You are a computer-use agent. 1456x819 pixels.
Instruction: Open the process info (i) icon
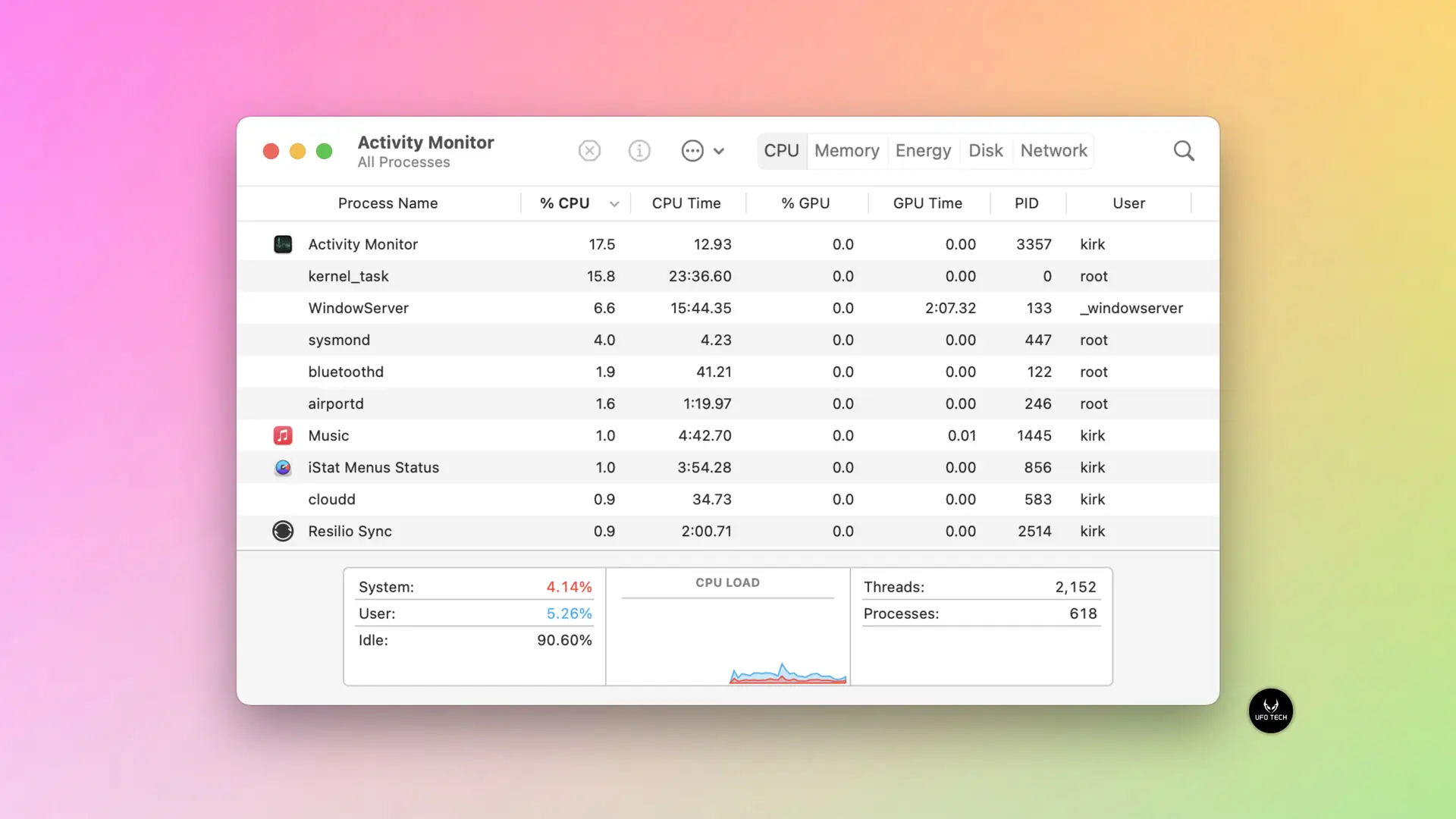coord(639,151)
